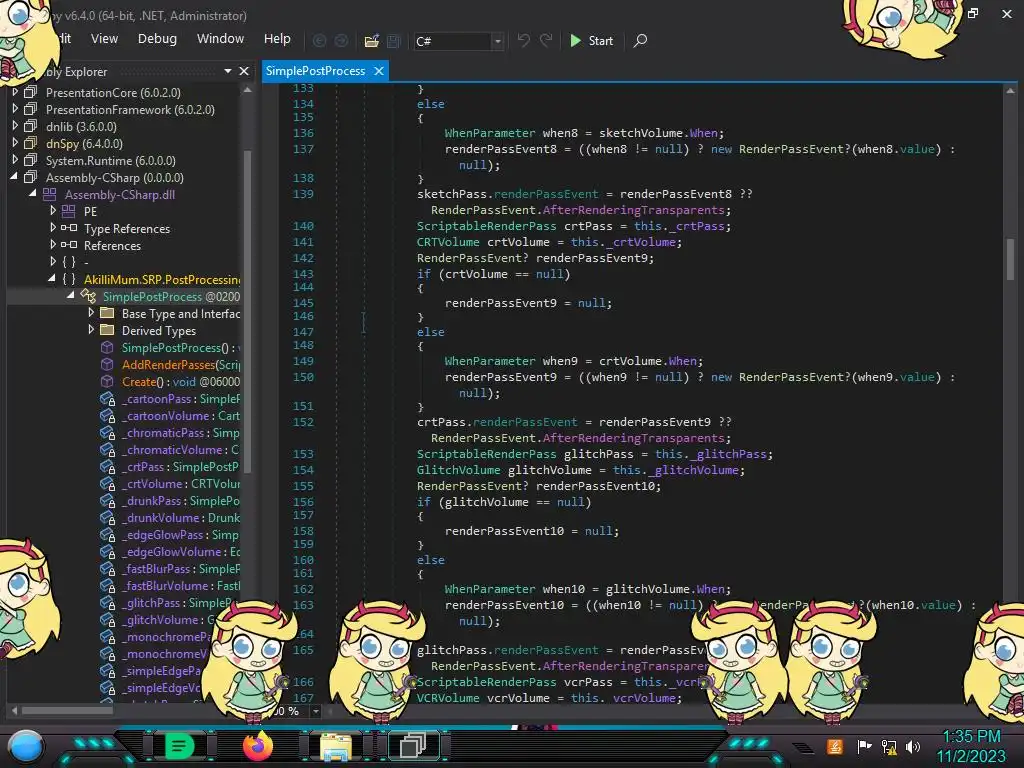Expand the Derived Types folder
Image resolution: width=1024 pixels, height=768 pixels.
tap(91, 330)
